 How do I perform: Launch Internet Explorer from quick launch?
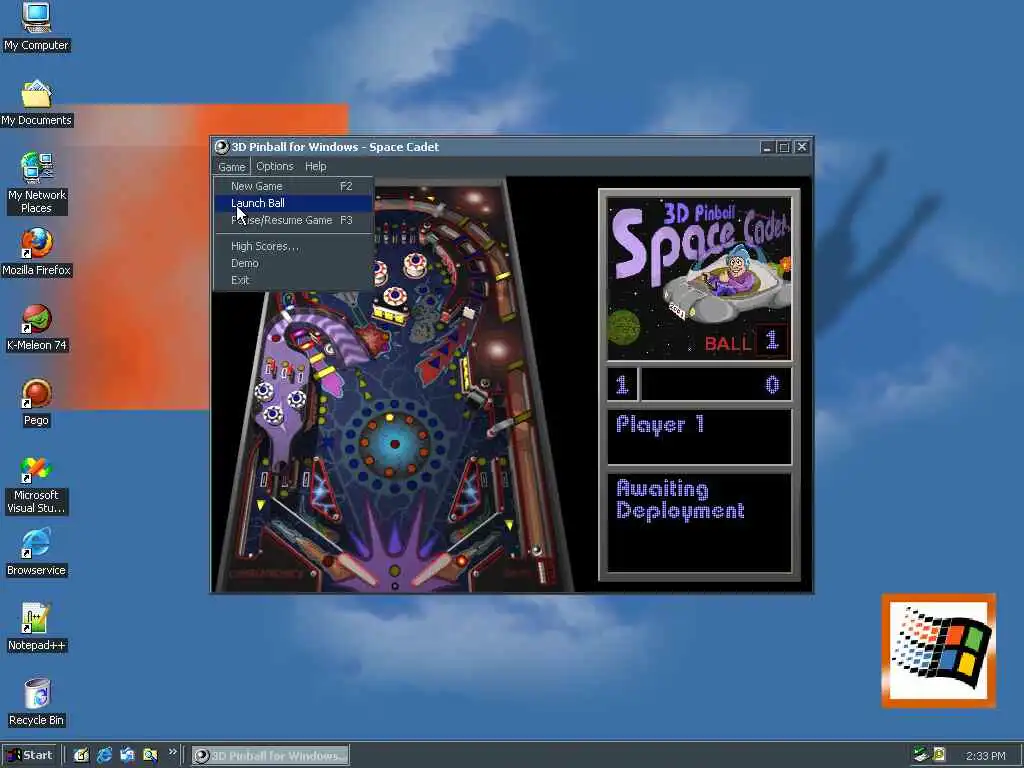(104, 756)
